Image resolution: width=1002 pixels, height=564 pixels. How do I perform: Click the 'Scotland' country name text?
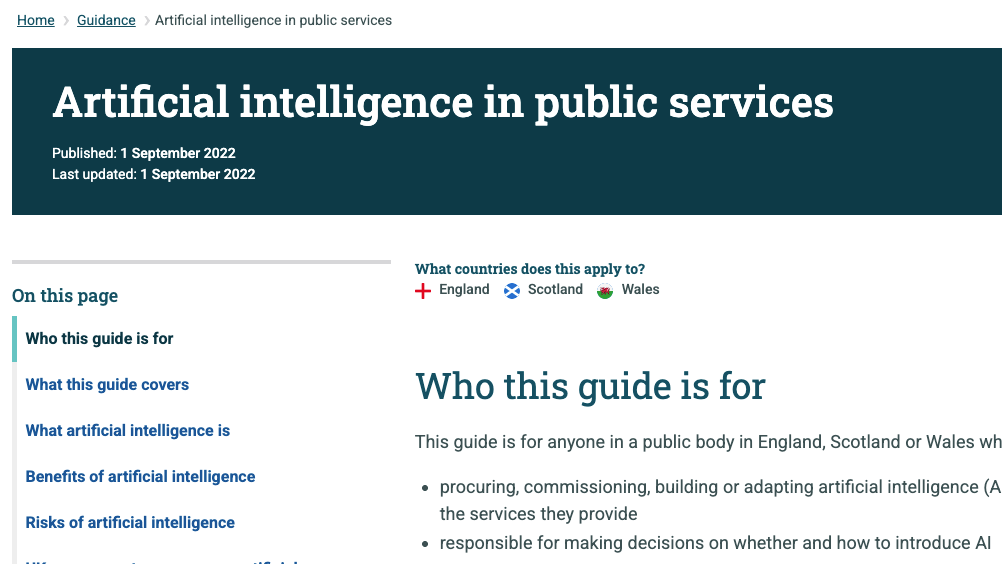coord(555,290)
